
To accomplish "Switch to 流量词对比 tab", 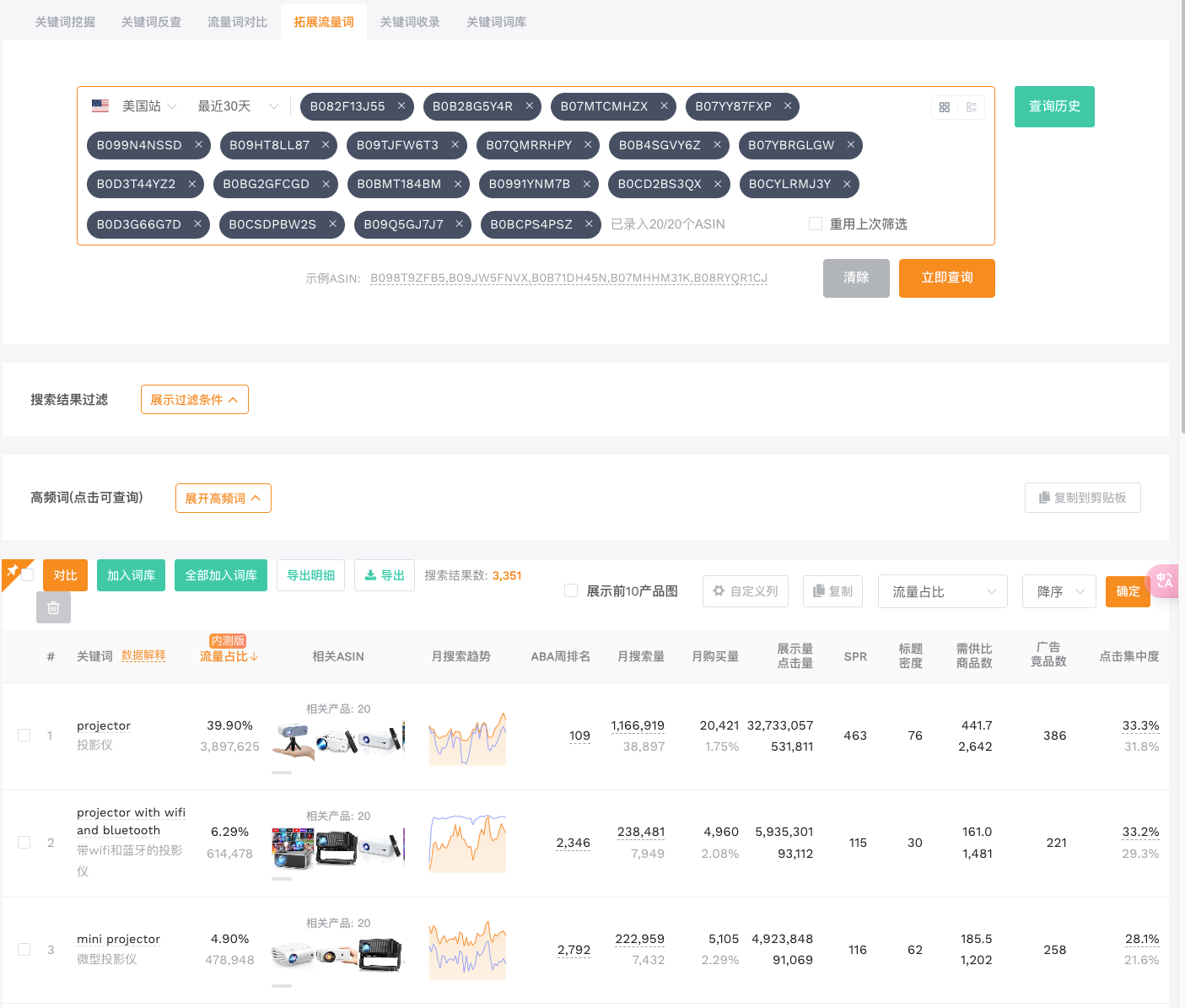I will pyautogui.click(x=238, y=22).
